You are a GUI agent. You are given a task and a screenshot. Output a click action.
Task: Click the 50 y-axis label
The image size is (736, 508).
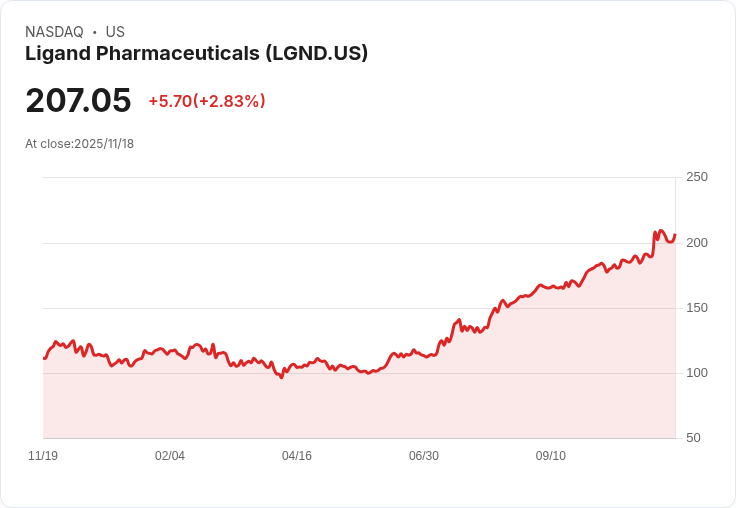(693, 438)
